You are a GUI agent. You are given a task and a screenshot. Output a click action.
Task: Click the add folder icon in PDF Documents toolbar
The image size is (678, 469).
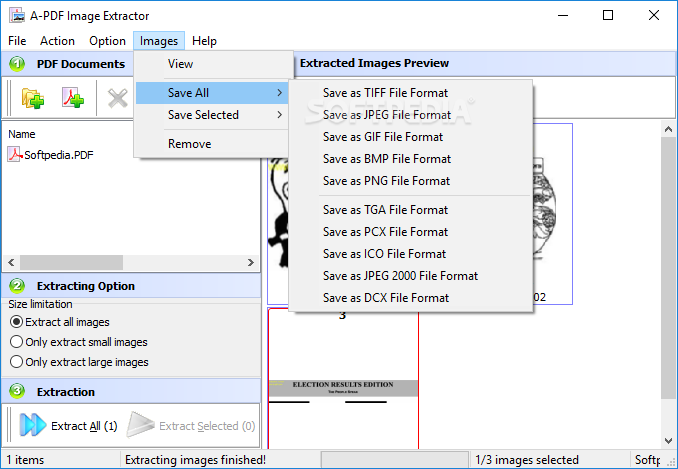coord(33,98)
